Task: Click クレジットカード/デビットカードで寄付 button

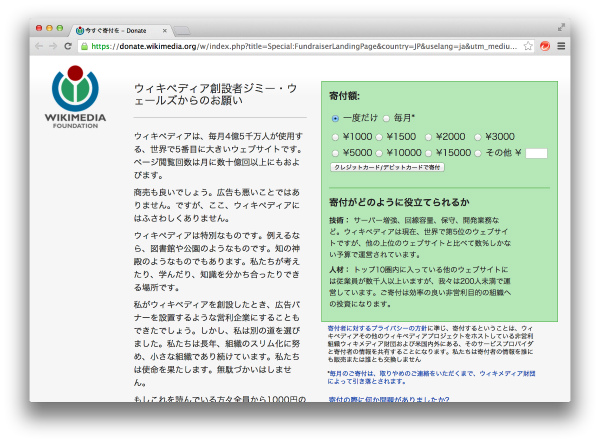Action: coord(387,167)
